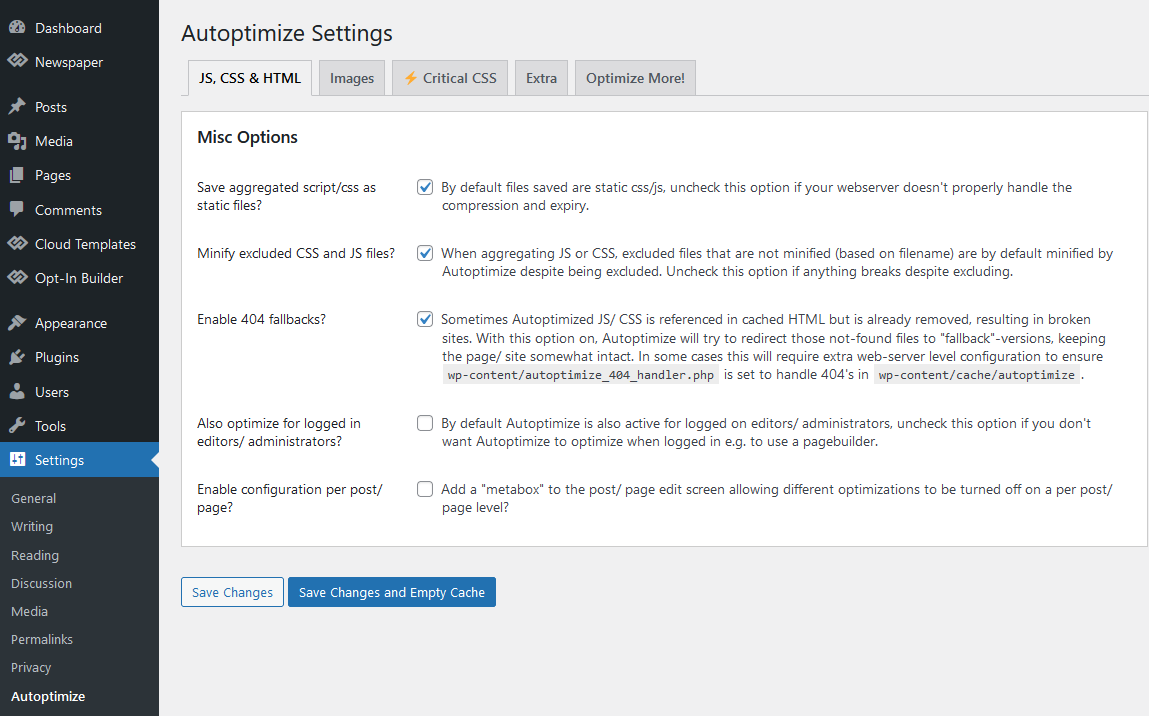Click the Tools wrench icon
The width and height of the screenshot is (1149, 716).
pyautogui.click(x=17, y=426)
